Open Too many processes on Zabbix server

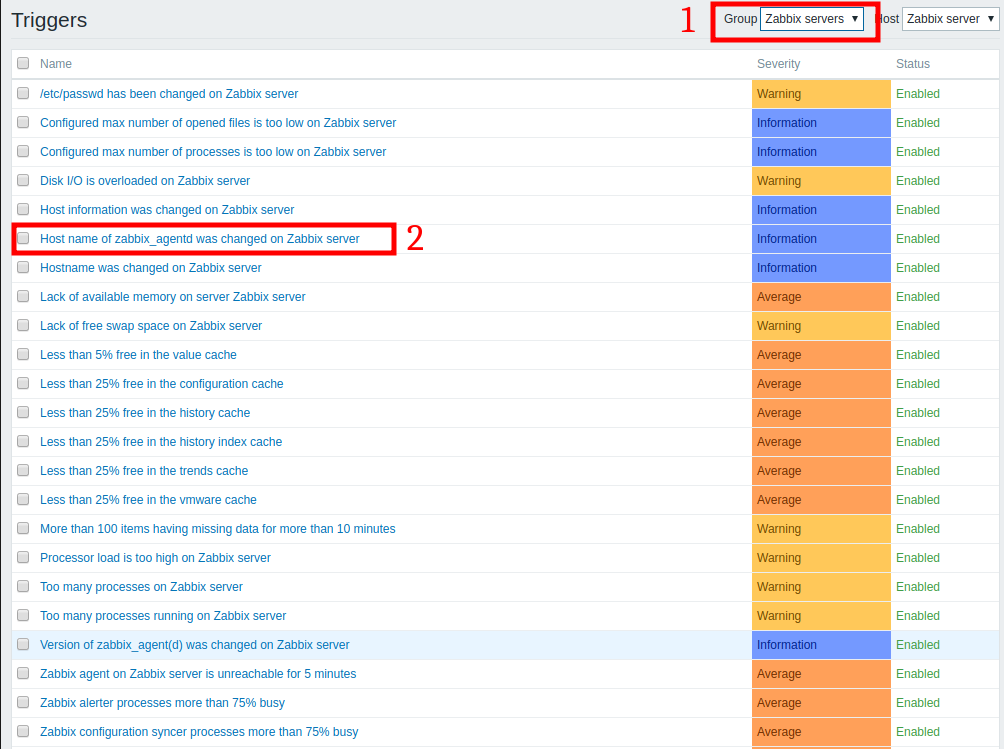pos(142,586)
